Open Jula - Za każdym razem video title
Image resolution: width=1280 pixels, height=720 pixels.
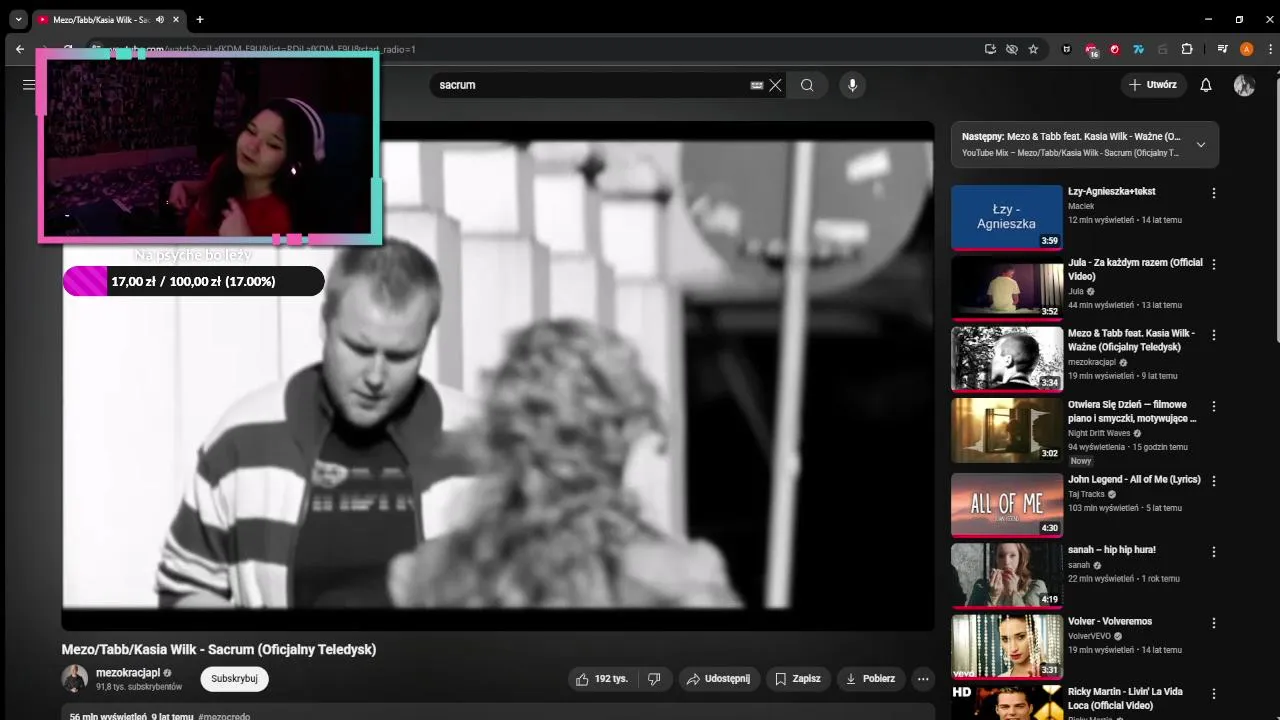coord(1135,269)
